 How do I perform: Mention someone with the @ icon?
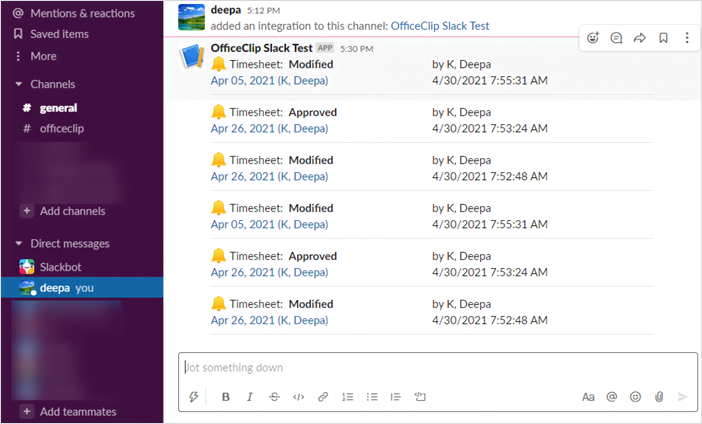point(612,397)
